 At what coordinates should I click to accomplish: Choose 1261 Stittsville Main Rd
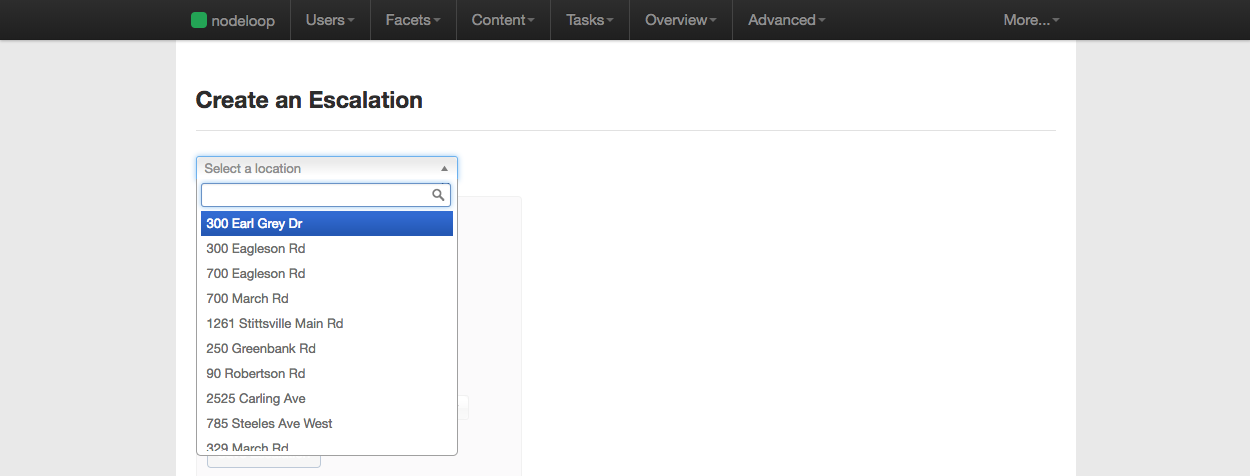click(327, 324)
